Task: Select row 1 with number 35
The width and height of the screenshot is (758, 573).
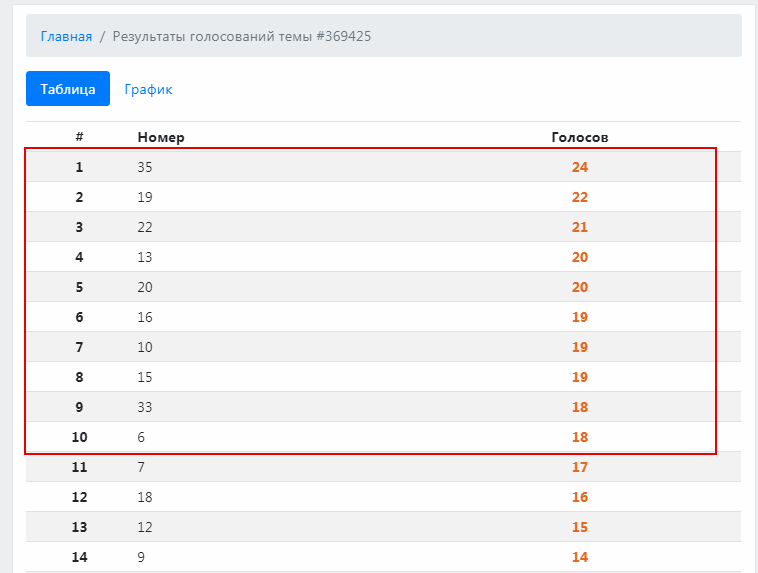Action: coord(145,167)
